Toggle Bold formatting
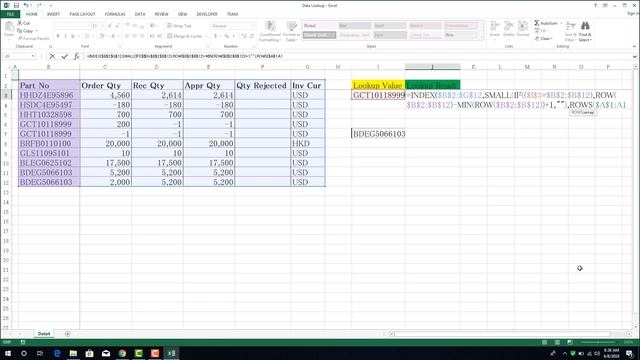Viewport: 640px width, 360px height. [x=58, y=36]
